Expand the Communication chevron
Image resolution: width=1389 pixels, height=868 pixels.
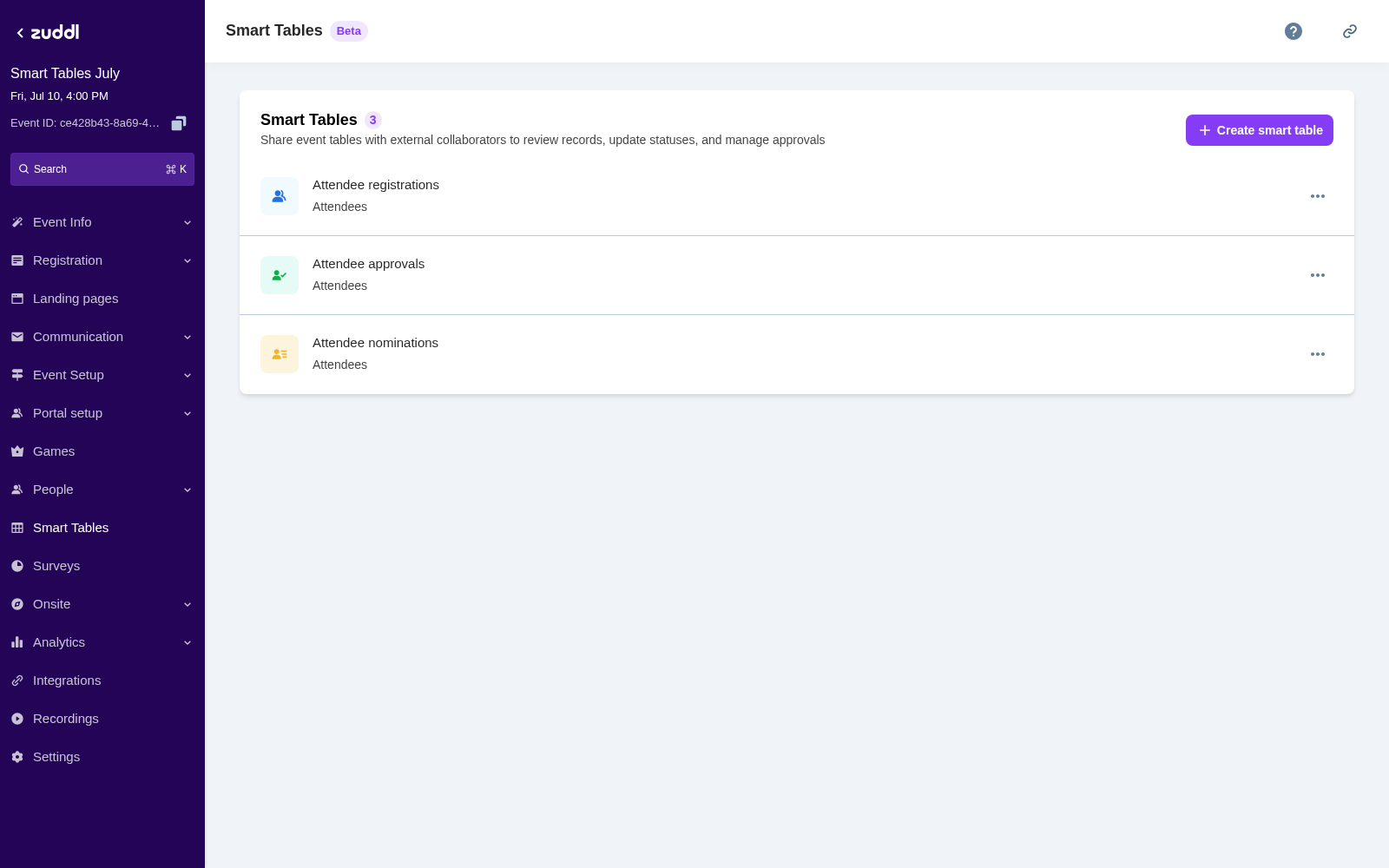(188, 337)
